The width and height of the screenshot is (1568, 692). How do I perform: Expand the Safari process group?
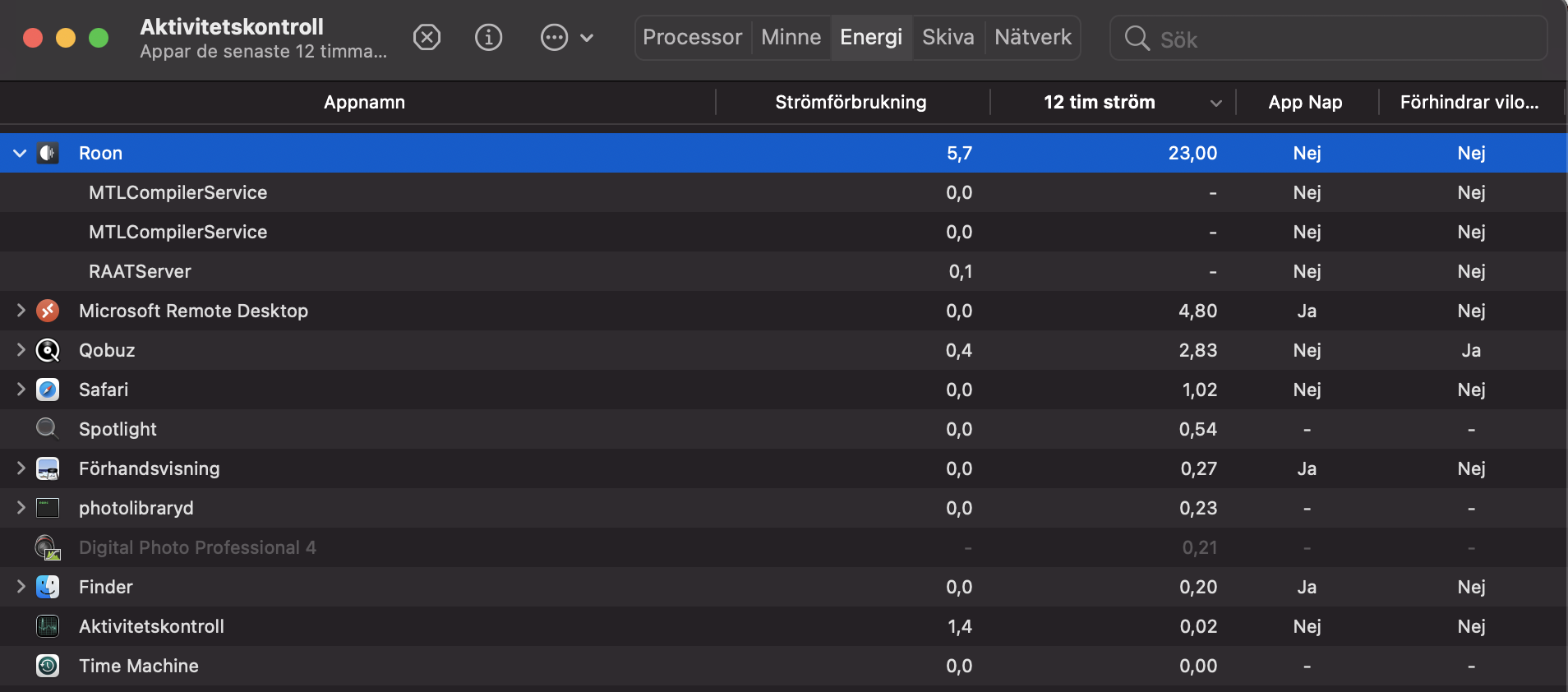[x=21, y=390]
